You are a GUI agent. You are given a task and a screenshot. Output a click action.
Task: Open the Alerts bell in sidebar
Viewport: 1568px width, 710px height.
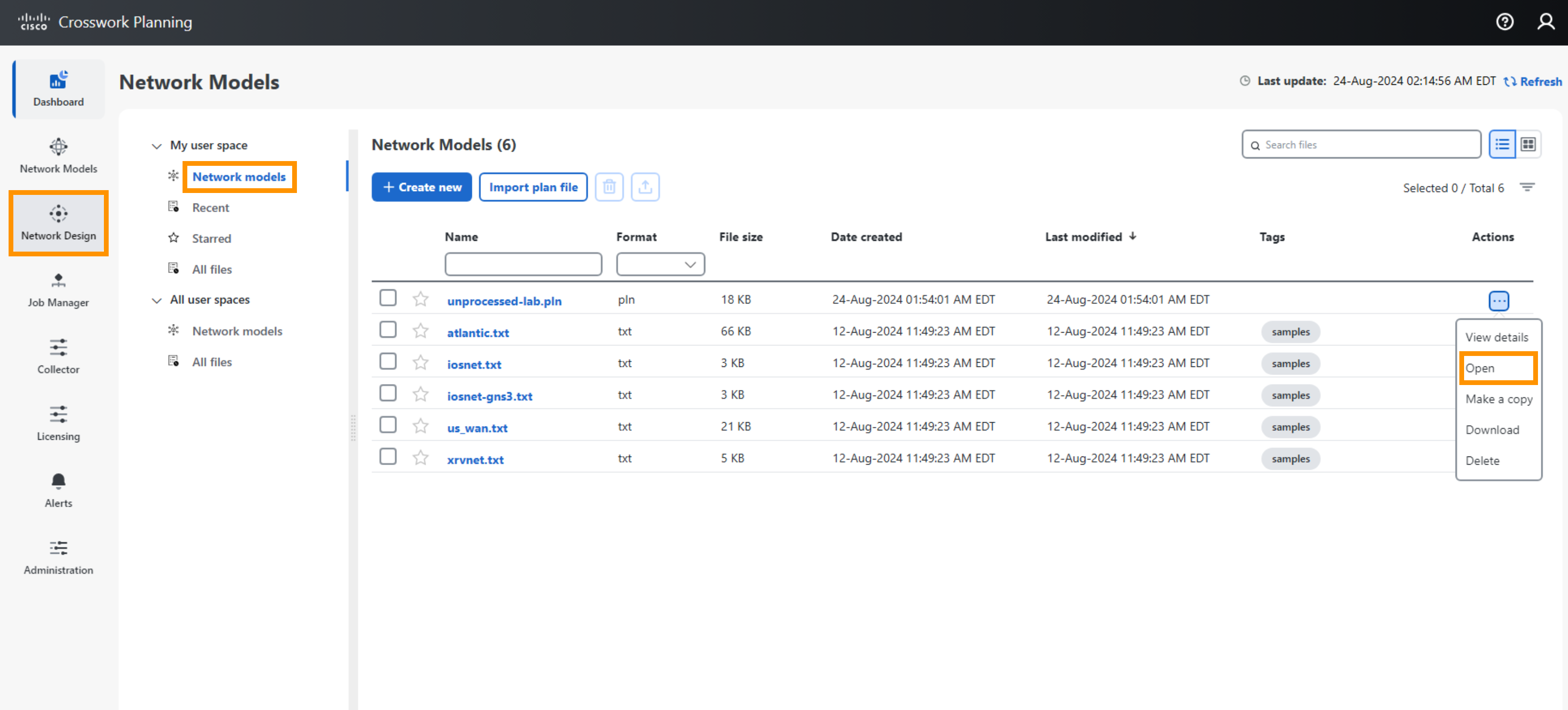[59, 490]
